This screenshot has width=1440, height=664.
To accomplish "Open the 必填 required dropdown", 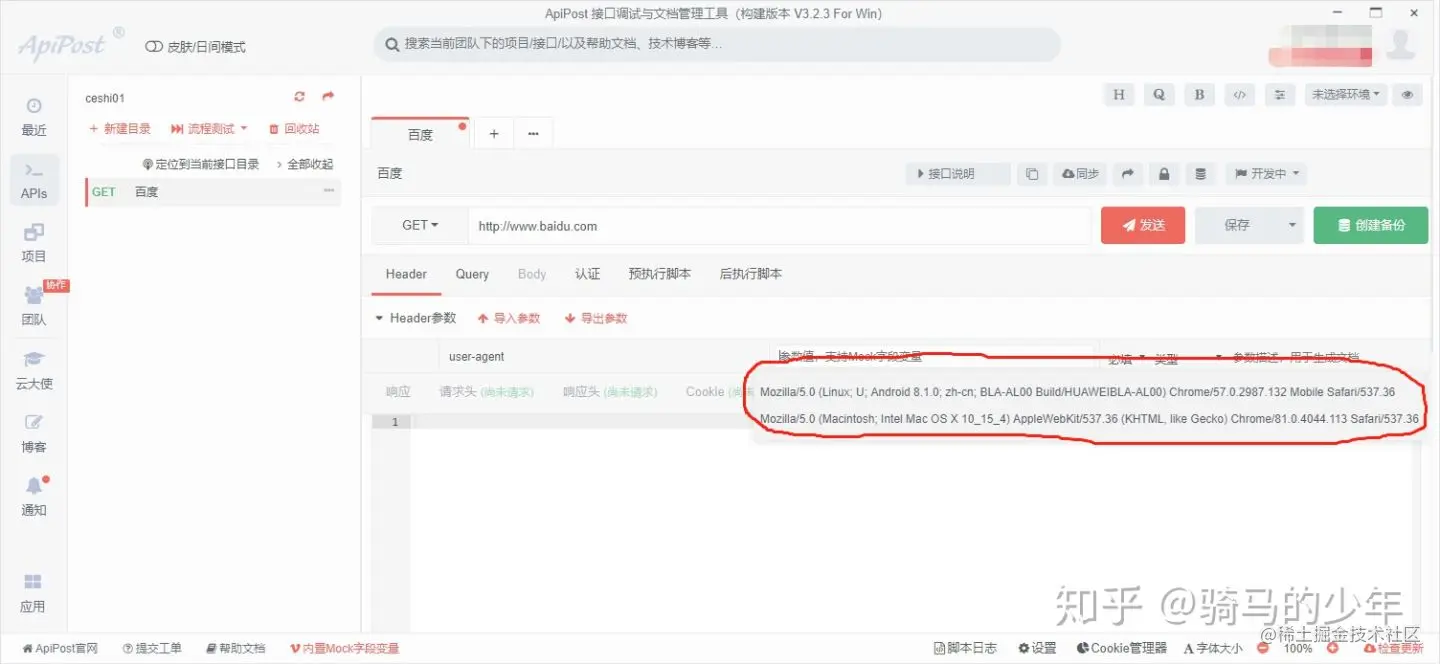I will [1127, 358].
